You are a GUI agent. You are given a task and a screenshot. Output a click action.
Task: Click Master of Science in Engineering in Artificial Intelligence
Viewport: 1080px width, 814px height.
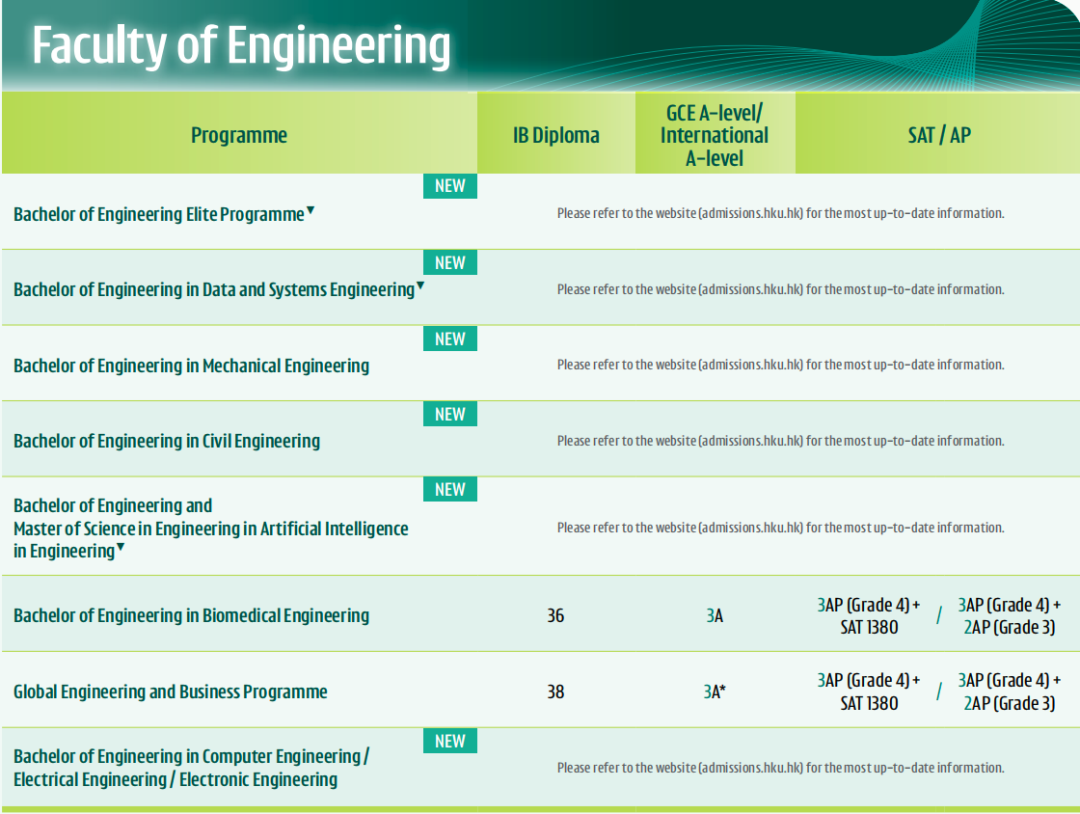pyautogui.click(x=211, y=528)
